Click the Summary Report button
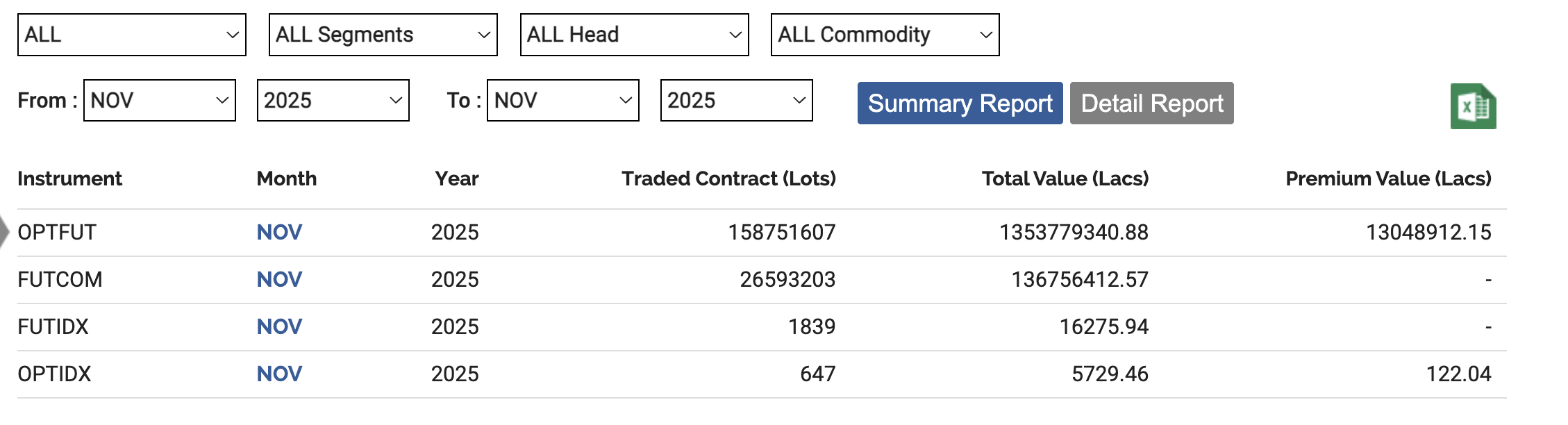This screenshot has width=1568, height=425. [x=960, y=103]
